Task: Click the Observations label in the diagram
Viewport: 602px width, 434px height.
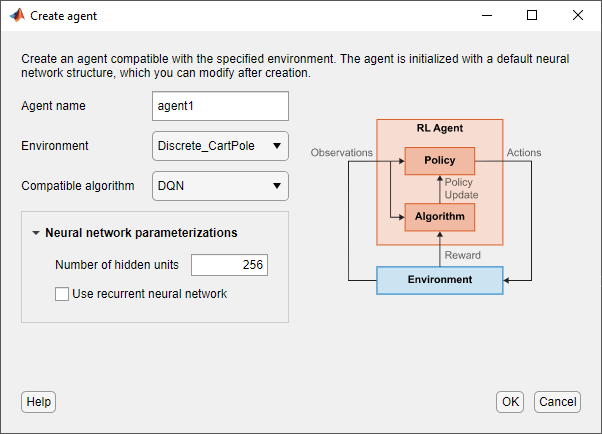Action: pyautogui.click(x=342, y=153)
